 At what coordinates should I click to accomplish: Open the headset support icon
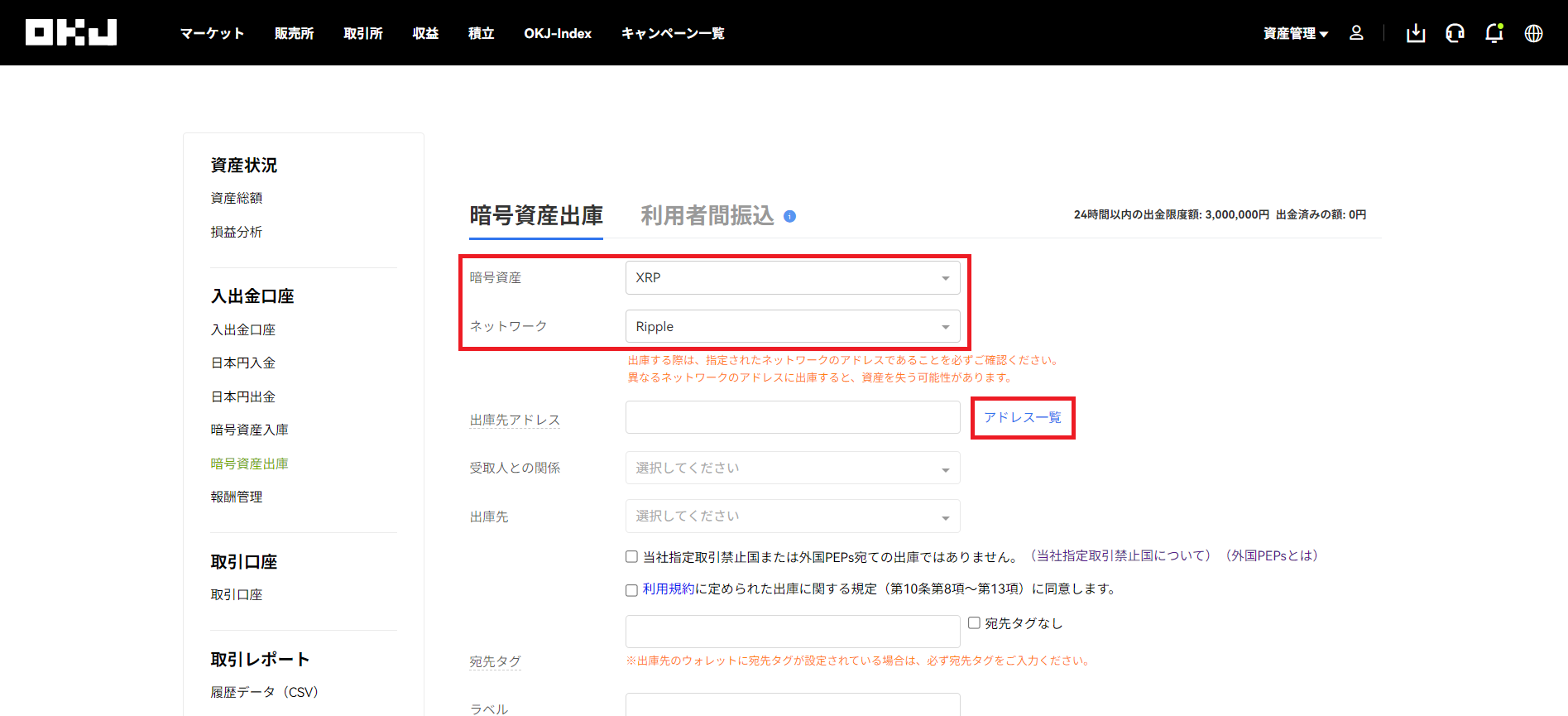point(1455,33)
